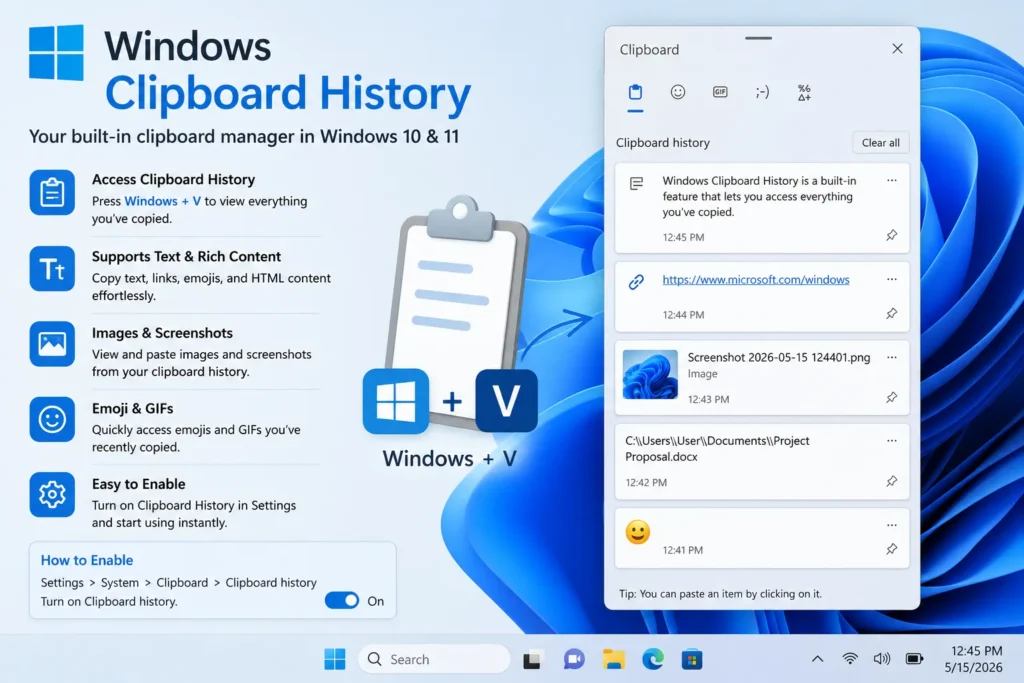
Task: Open the clock showing 12:45 PM 5/15/2026
Action: coord(976,659)
